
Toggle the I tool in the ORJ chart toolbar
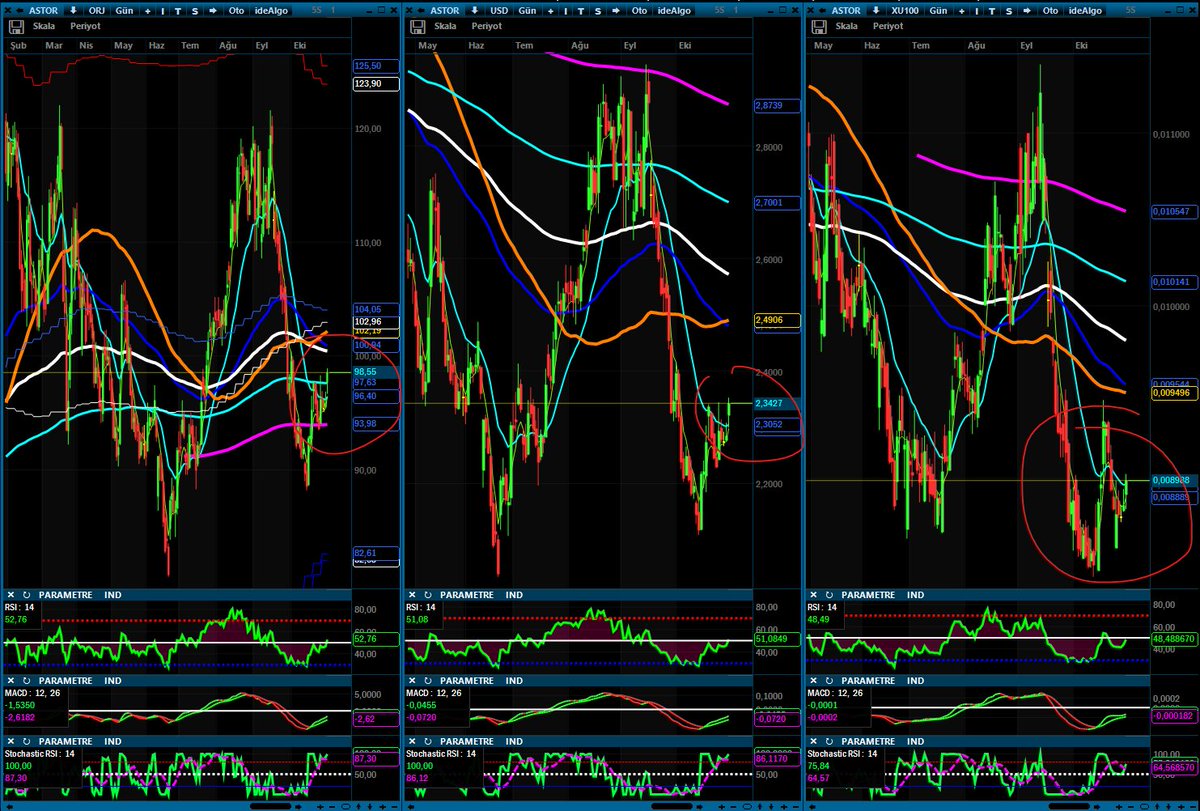[x=163, y=11]
